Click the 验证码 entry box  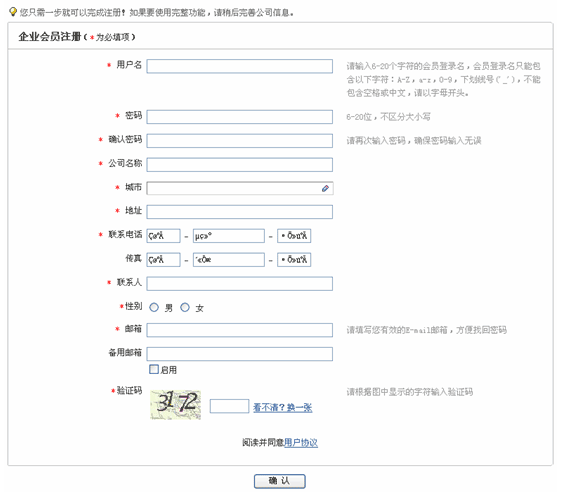pyautogui.click(x=229, y=406)
